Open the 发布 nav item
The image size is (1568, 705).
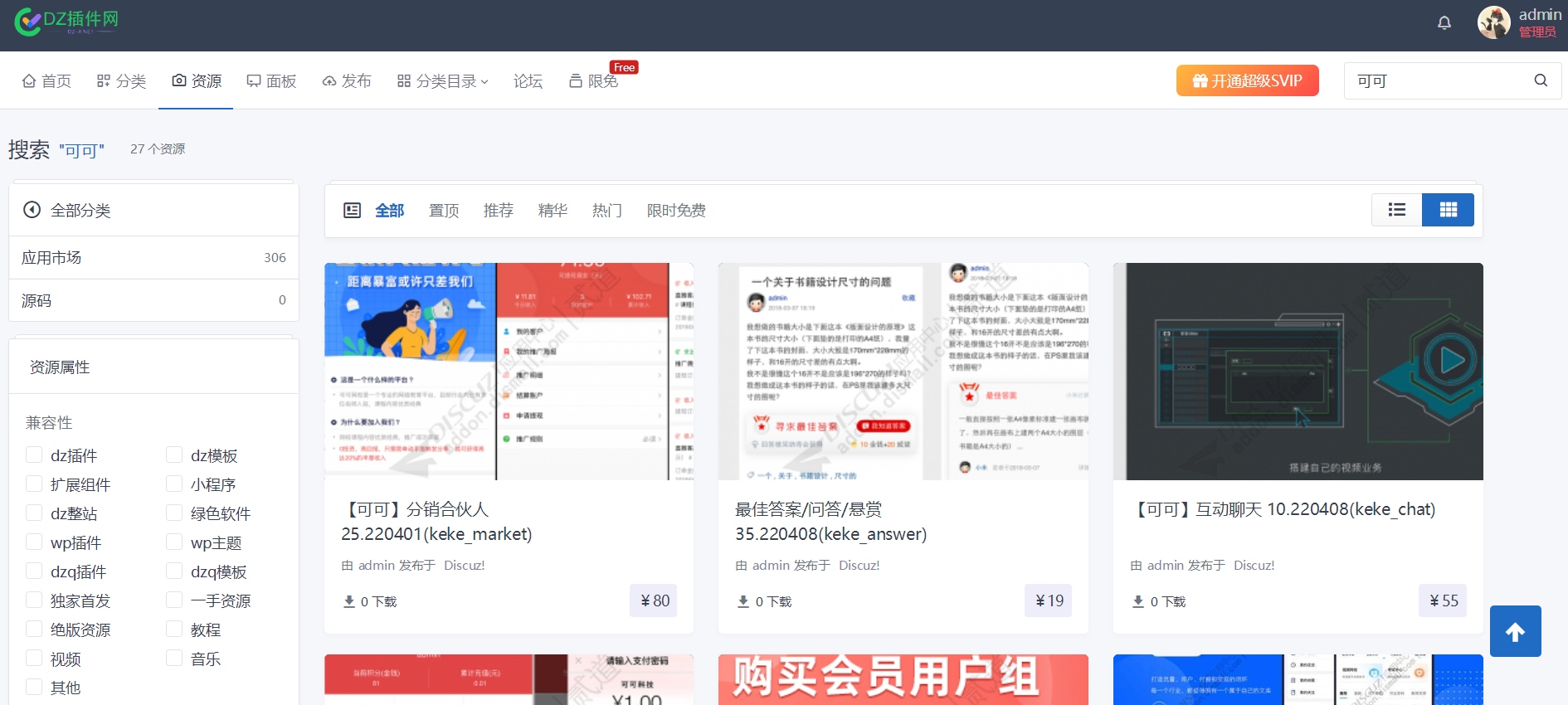pyautogui.click(x=347, y=80)
